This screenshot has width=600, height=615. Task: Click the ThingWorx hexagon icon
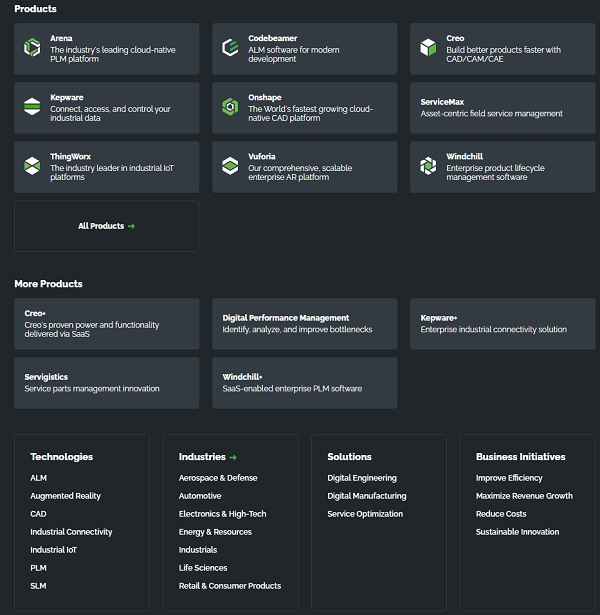32,166
